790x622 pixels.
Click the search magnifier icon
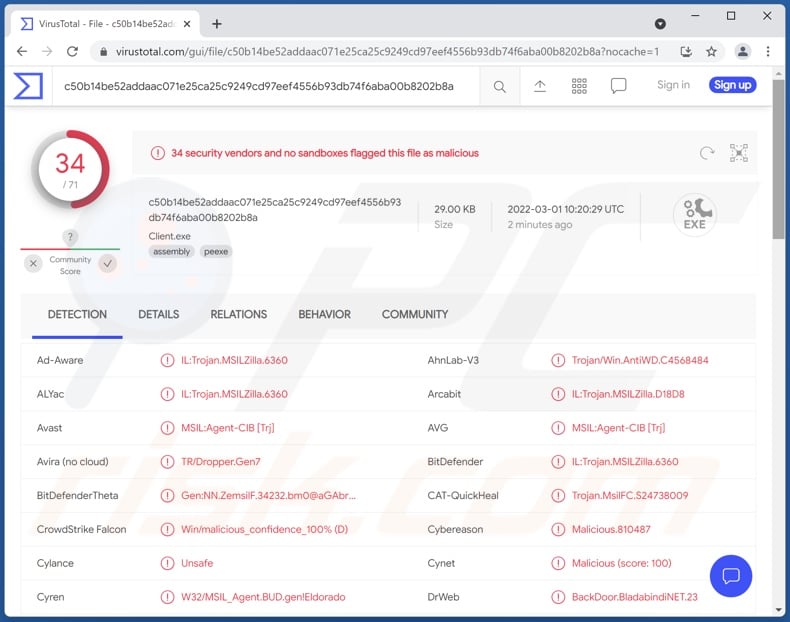click(499, 87)
